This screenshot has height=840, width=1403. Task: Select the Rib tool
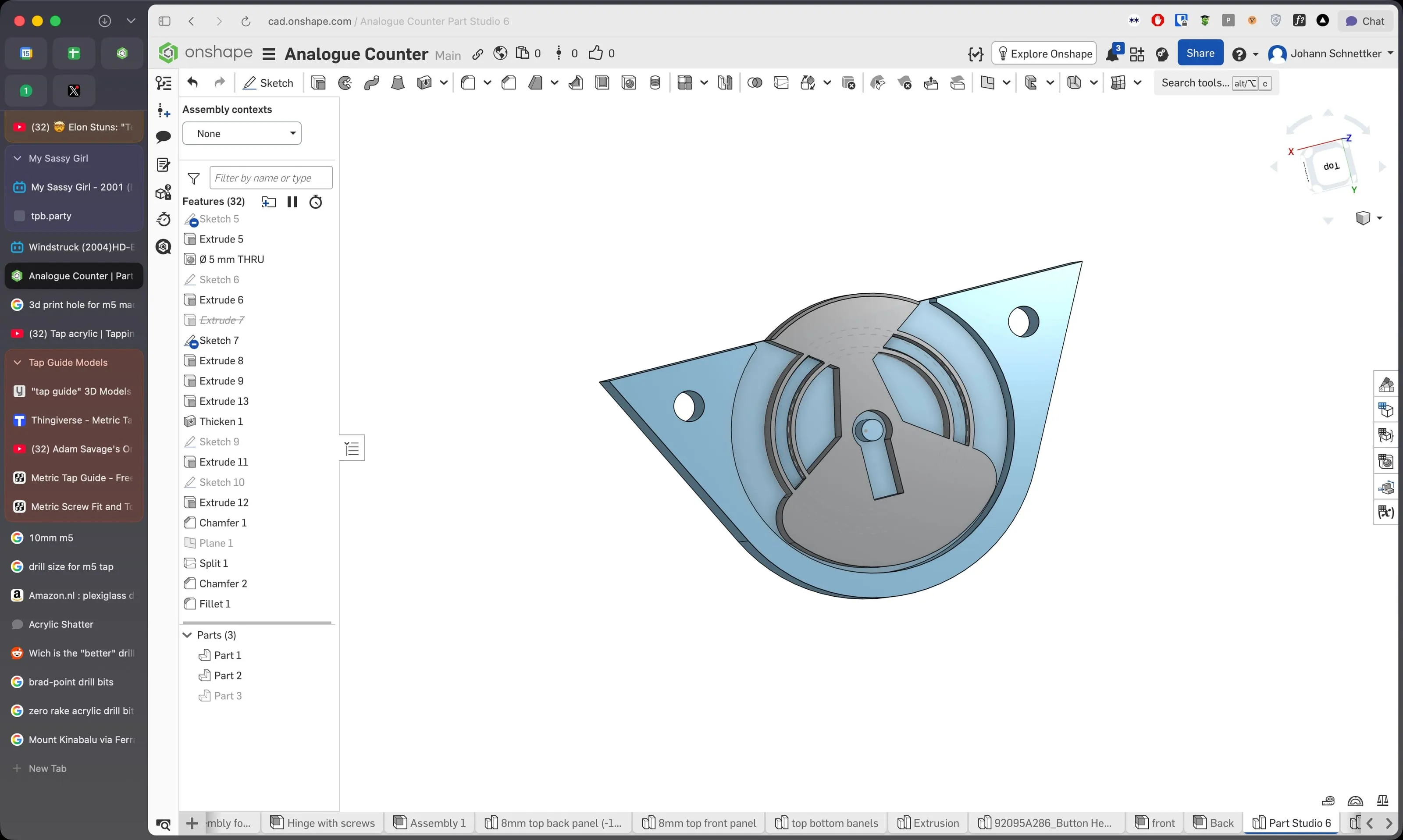click(x=576, y=83)
